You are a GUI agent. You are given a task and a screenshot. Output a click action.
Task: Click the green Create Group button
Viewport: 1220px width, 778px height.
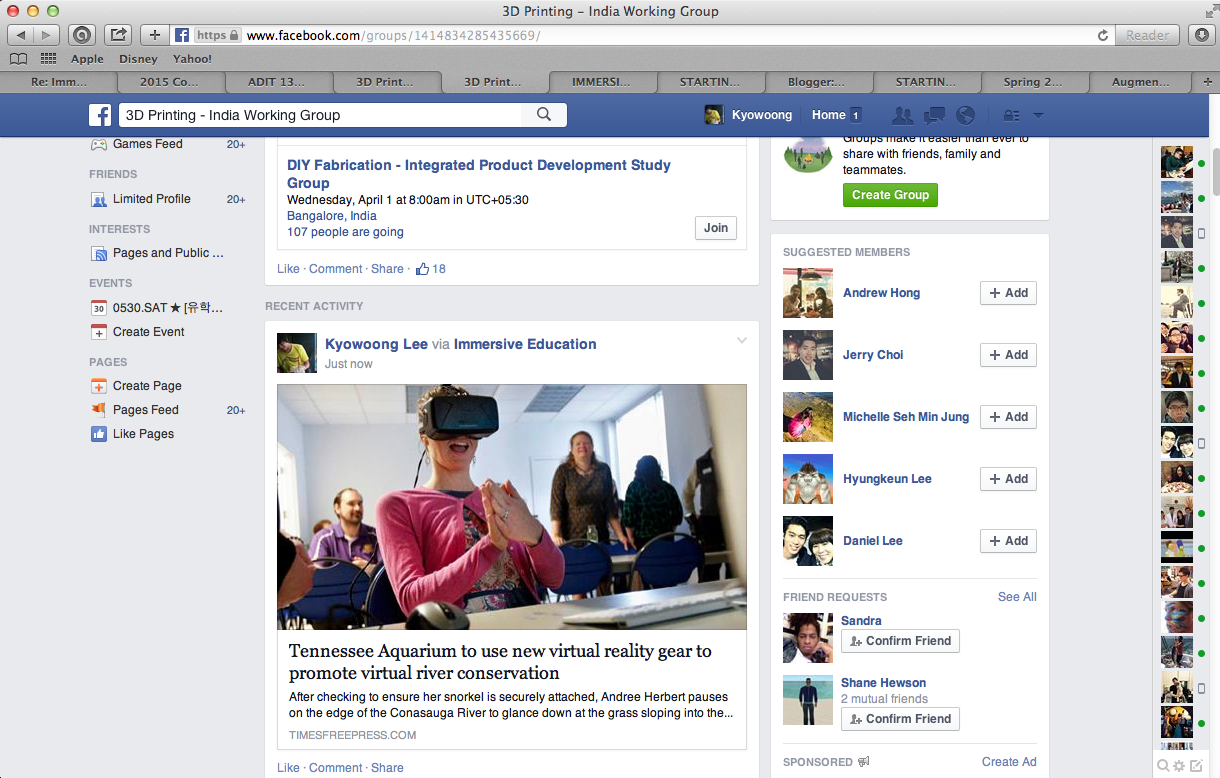point(890,195)
